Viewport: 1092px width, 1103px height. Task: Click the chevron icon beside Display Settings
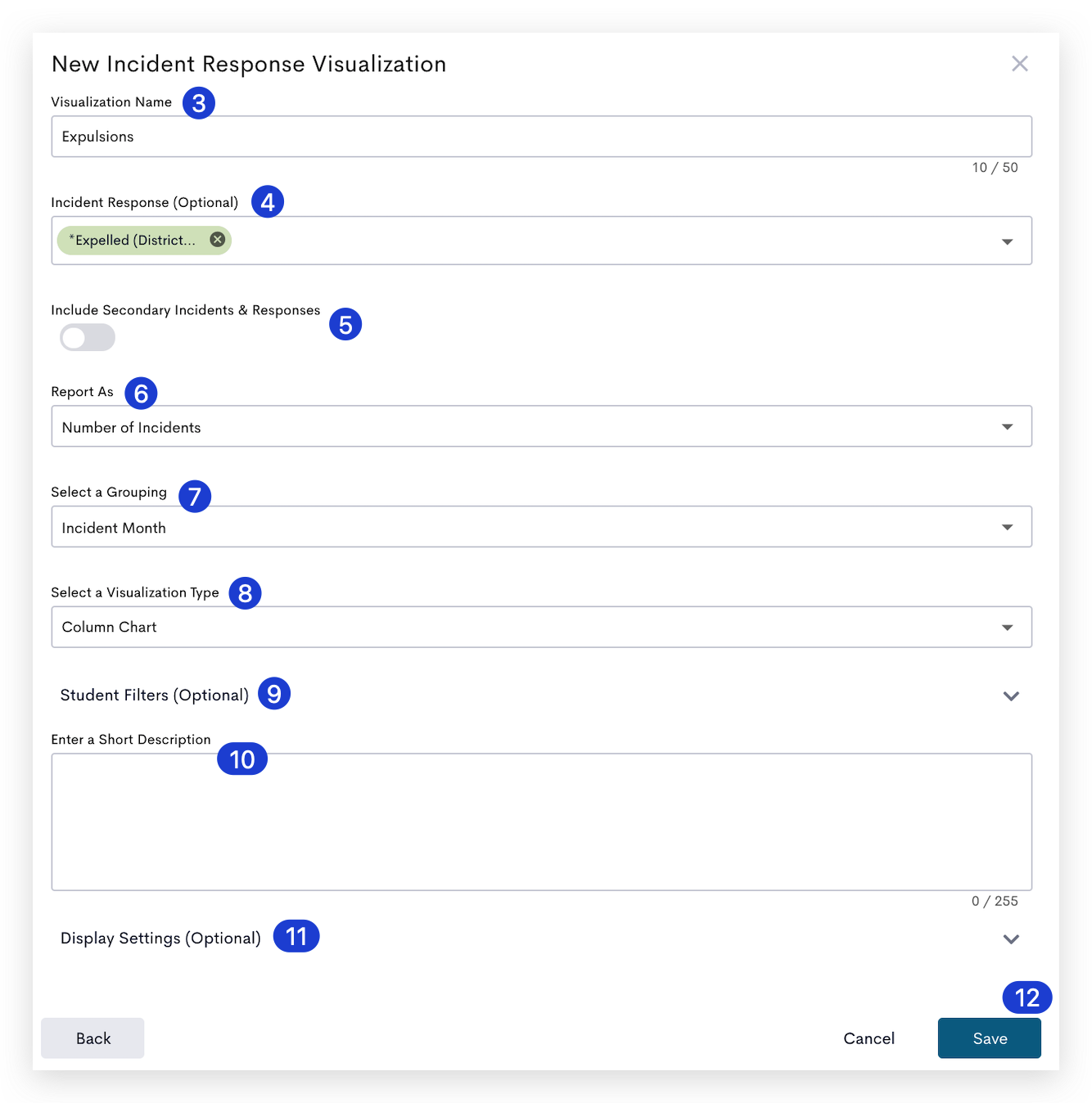[1011, 939]
